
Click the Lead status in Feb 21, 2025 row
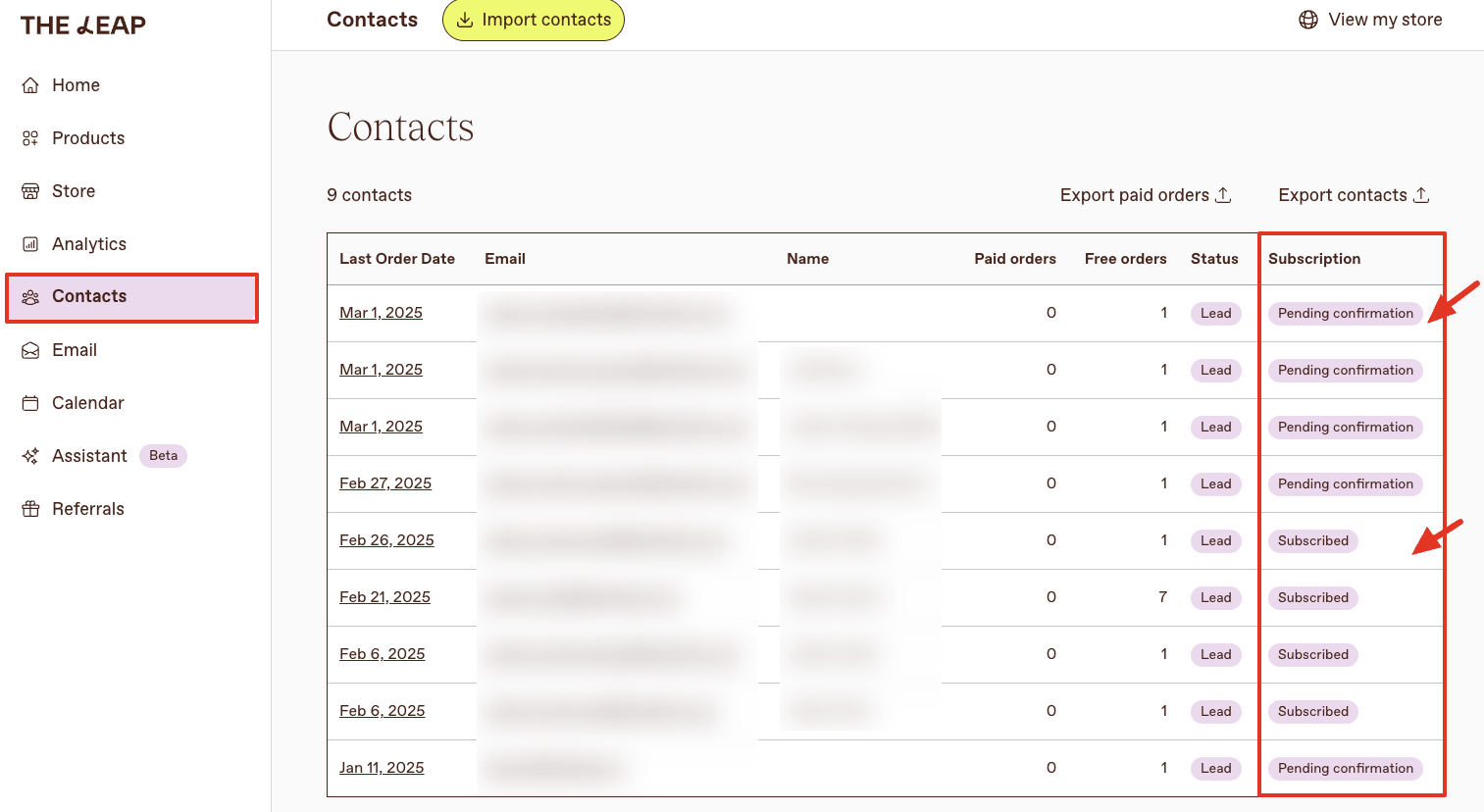[1216, 597]
